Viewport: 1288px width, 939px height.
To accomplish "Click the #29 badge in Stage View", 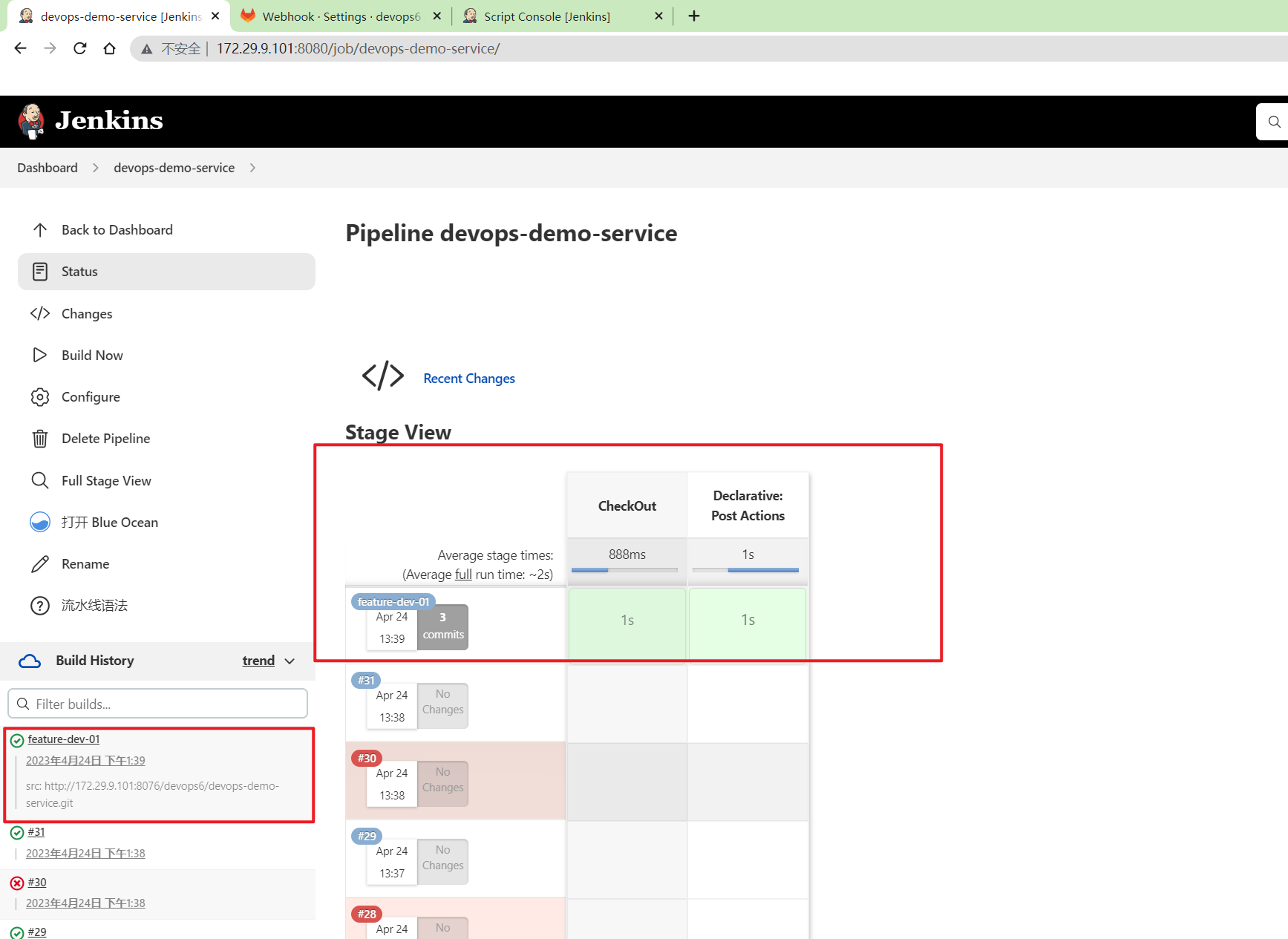I will pyautogui.click(x=367, y=836).
